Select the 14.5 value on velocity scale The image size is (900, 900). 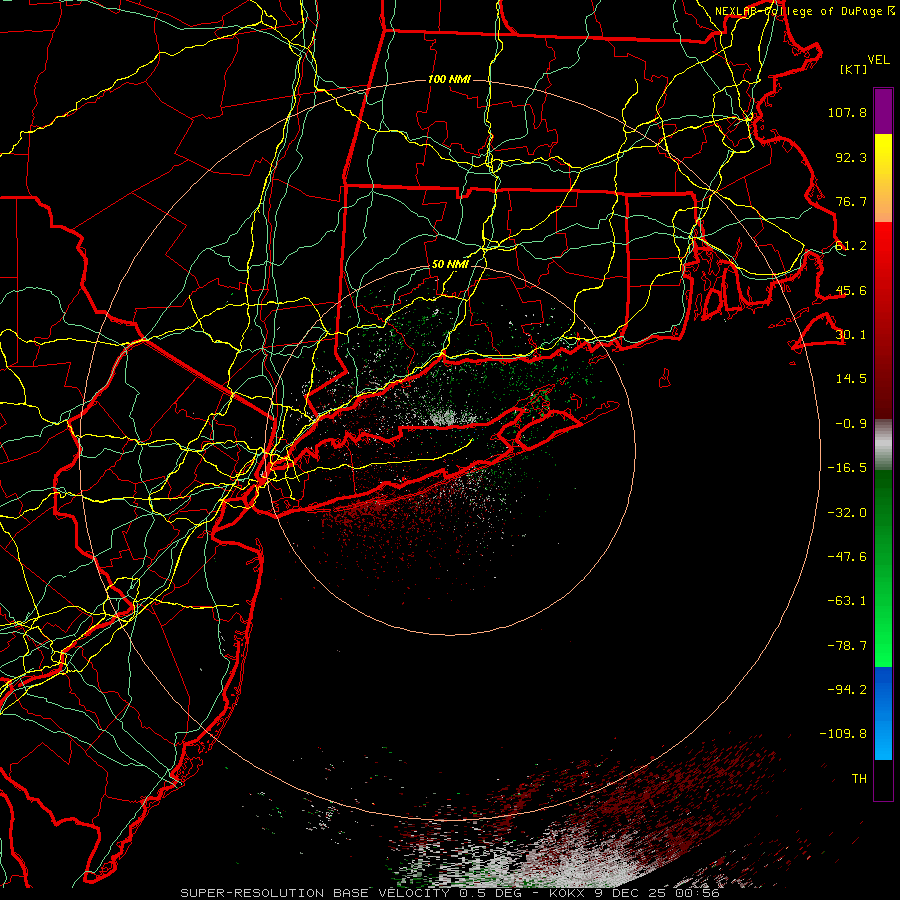pos(851,379)
